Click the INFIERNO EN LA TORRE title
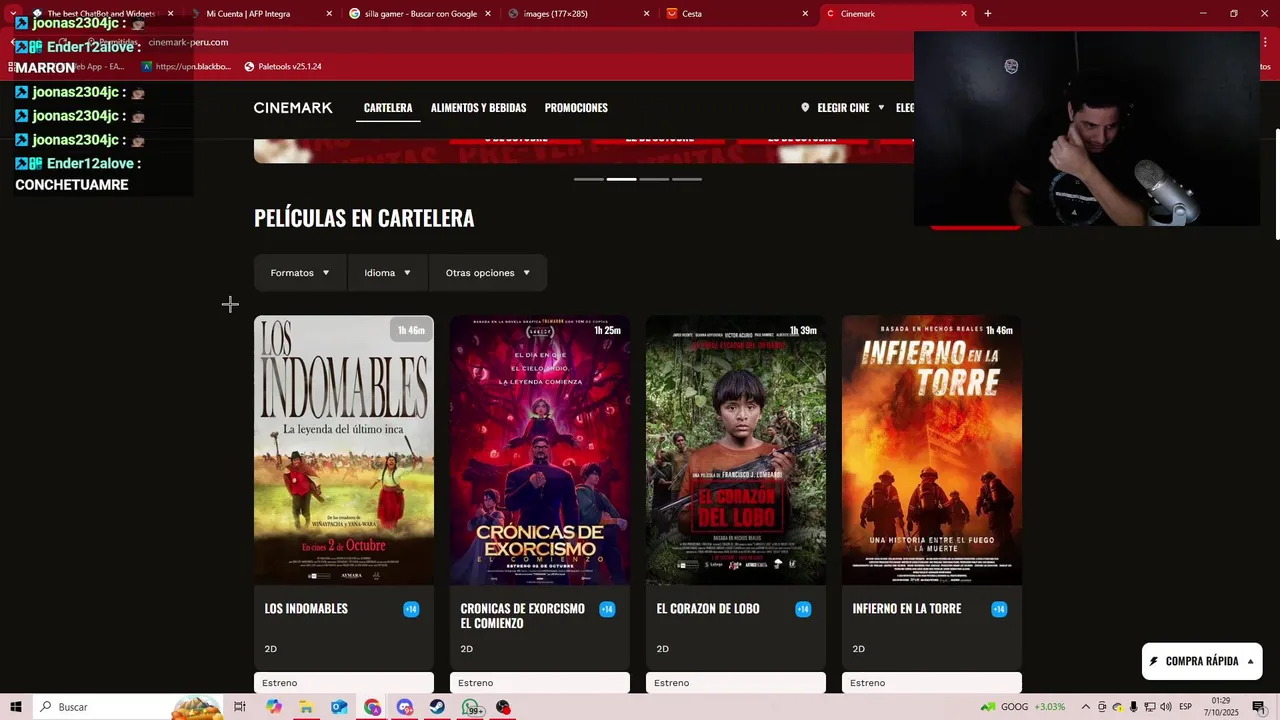The height and width of the screenshot is (720, 1280). click(907, 609)
